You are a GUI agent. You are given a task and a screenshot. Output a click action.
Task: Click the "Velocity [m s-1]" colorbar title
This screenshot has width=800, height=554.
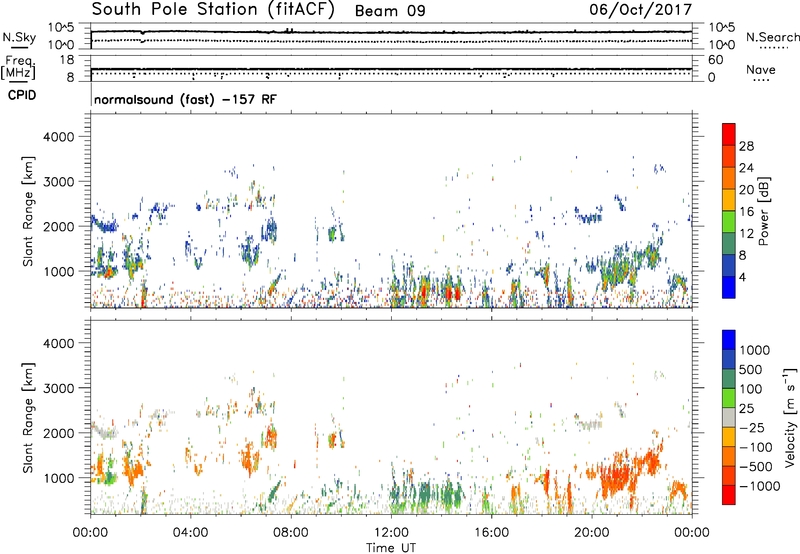pos(790,417)
